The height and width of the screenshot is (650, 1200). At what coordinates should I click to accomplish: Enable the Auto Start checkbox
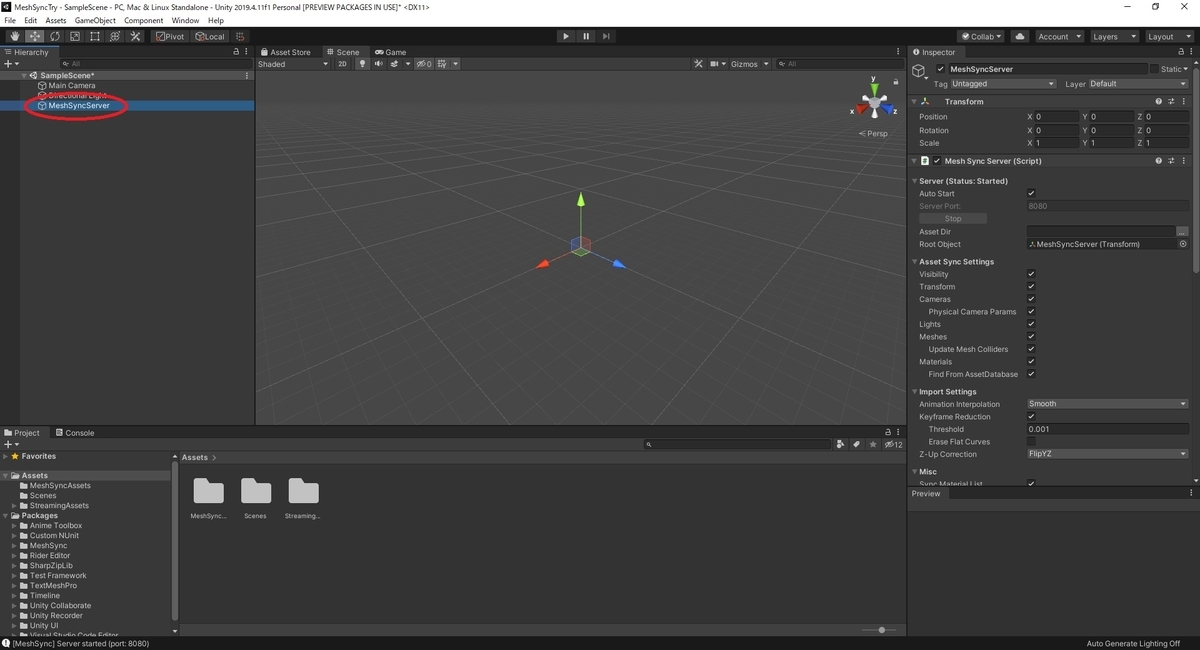pyautogui.click(x=1031, y=193)
